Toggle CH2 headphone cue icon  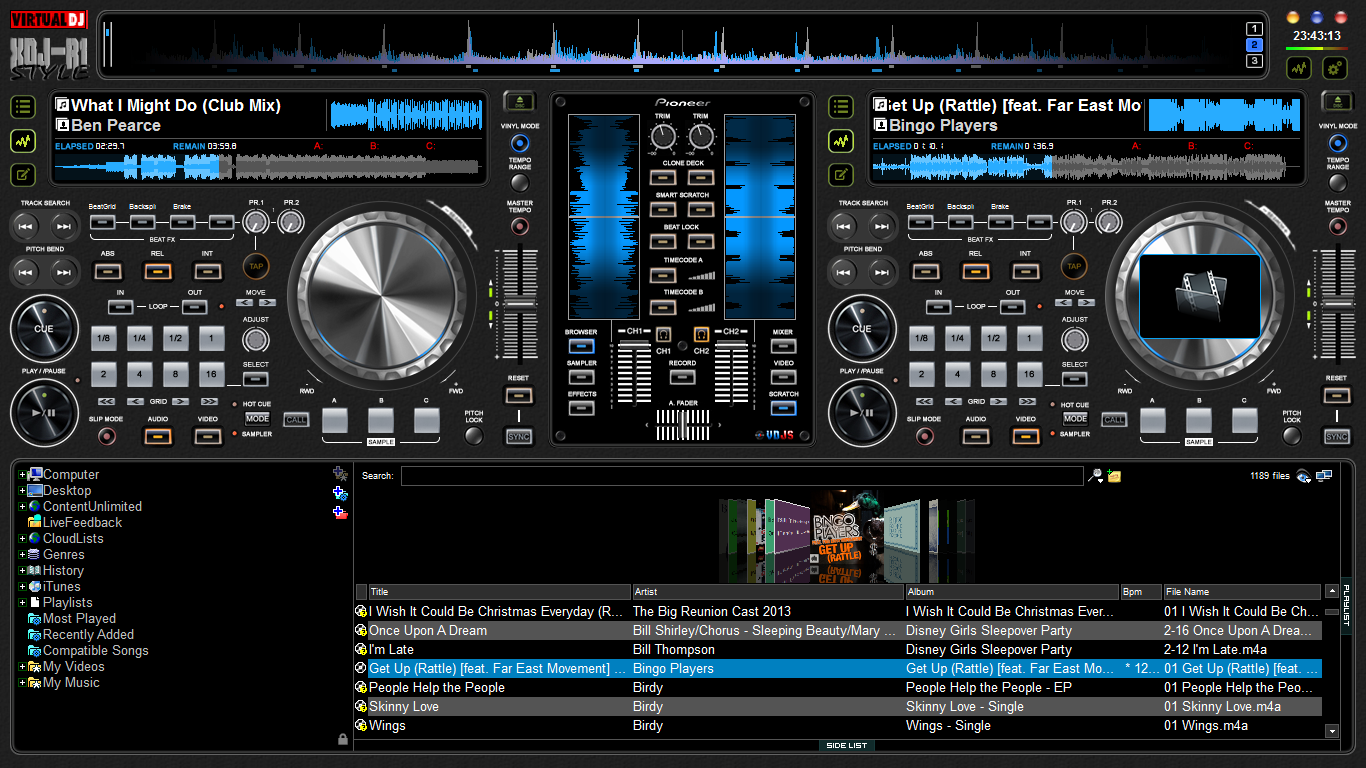[701, 334]
